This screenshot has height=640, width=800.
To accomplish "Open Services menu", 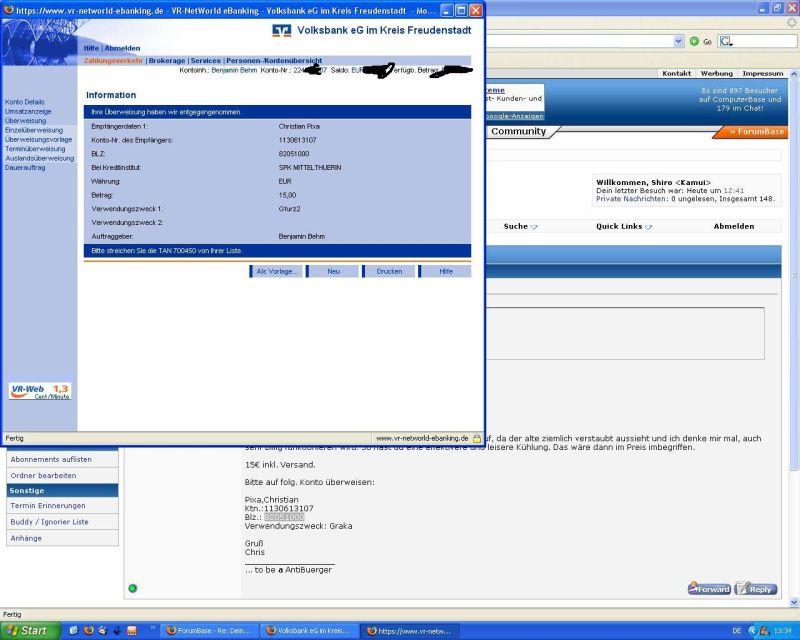I will 206,60.
